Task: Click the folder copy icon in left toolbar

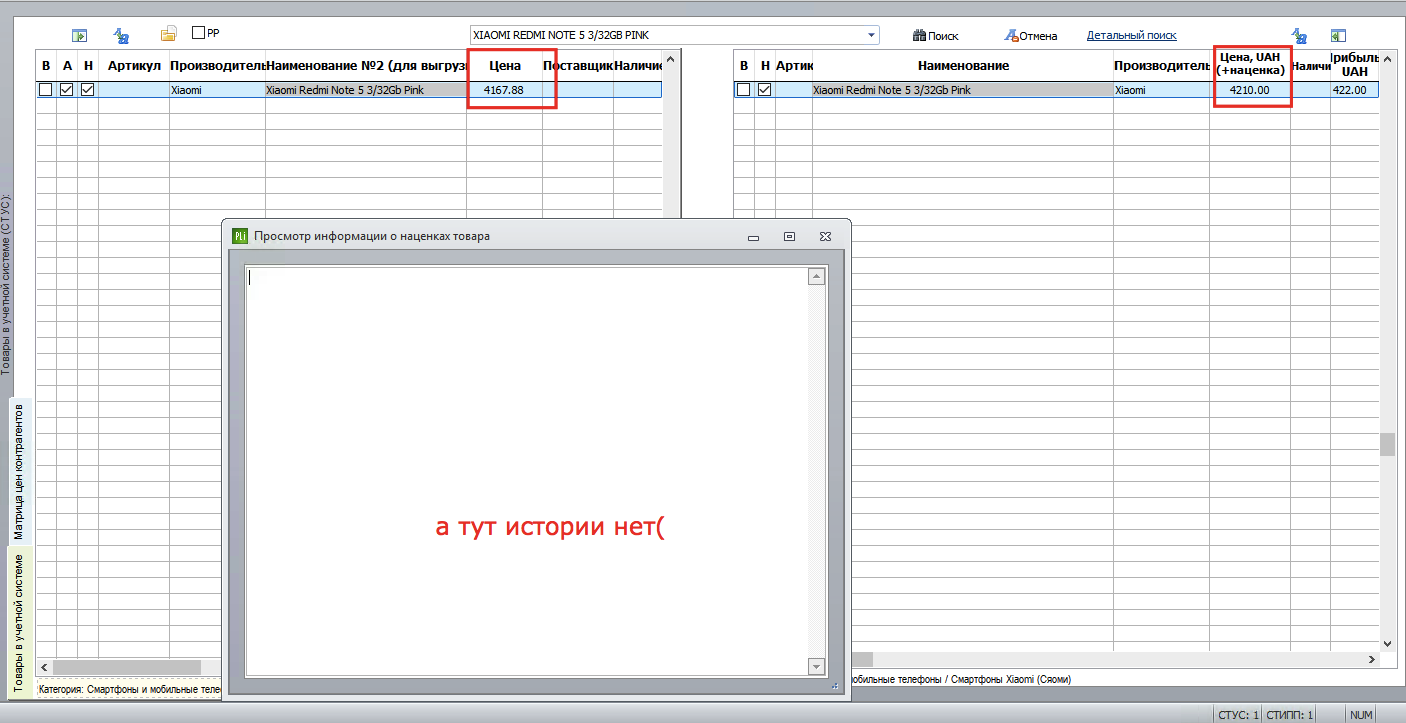Action: (168, 34)
